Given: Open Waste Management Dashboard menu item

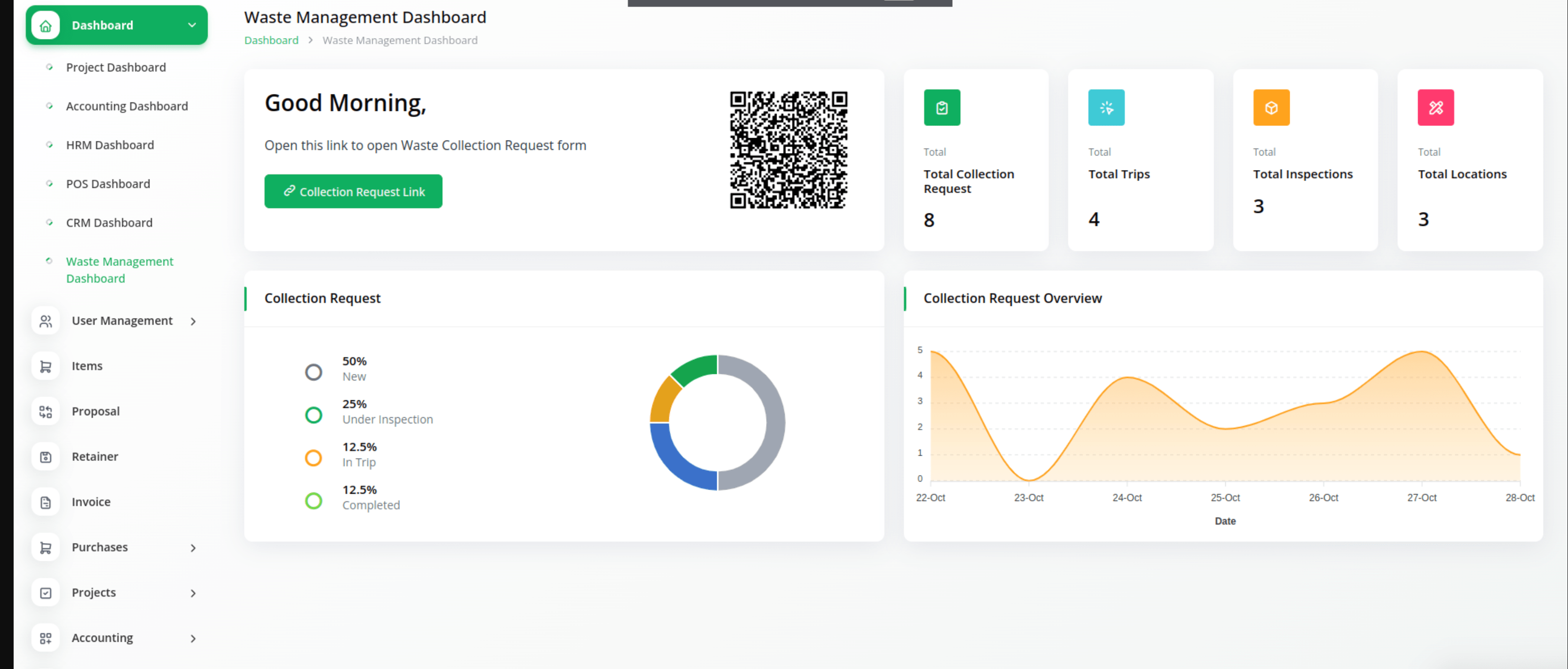Looking at the screenshot, I should coord(119,270).
